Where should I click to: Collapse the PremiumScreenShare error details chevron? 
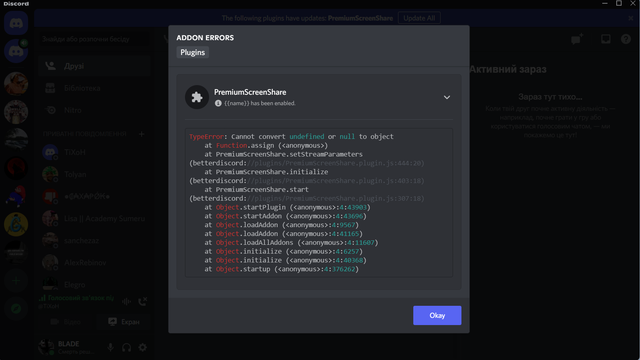point(447,97)
